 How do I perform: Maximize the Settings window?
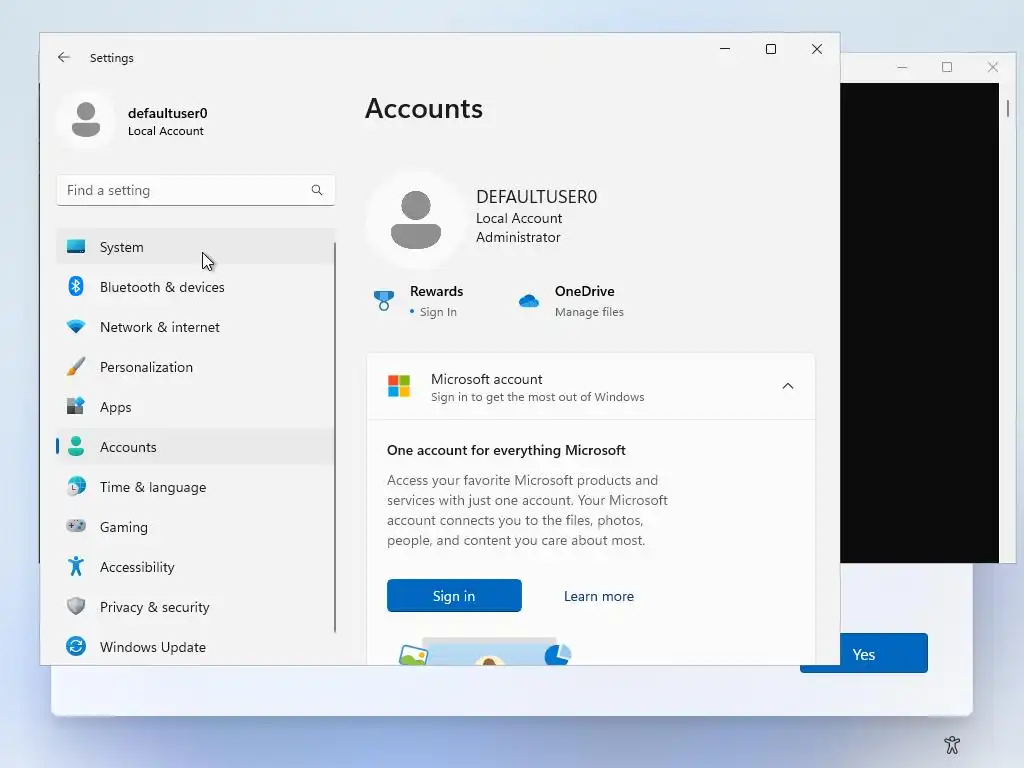(x=771, y=49)
